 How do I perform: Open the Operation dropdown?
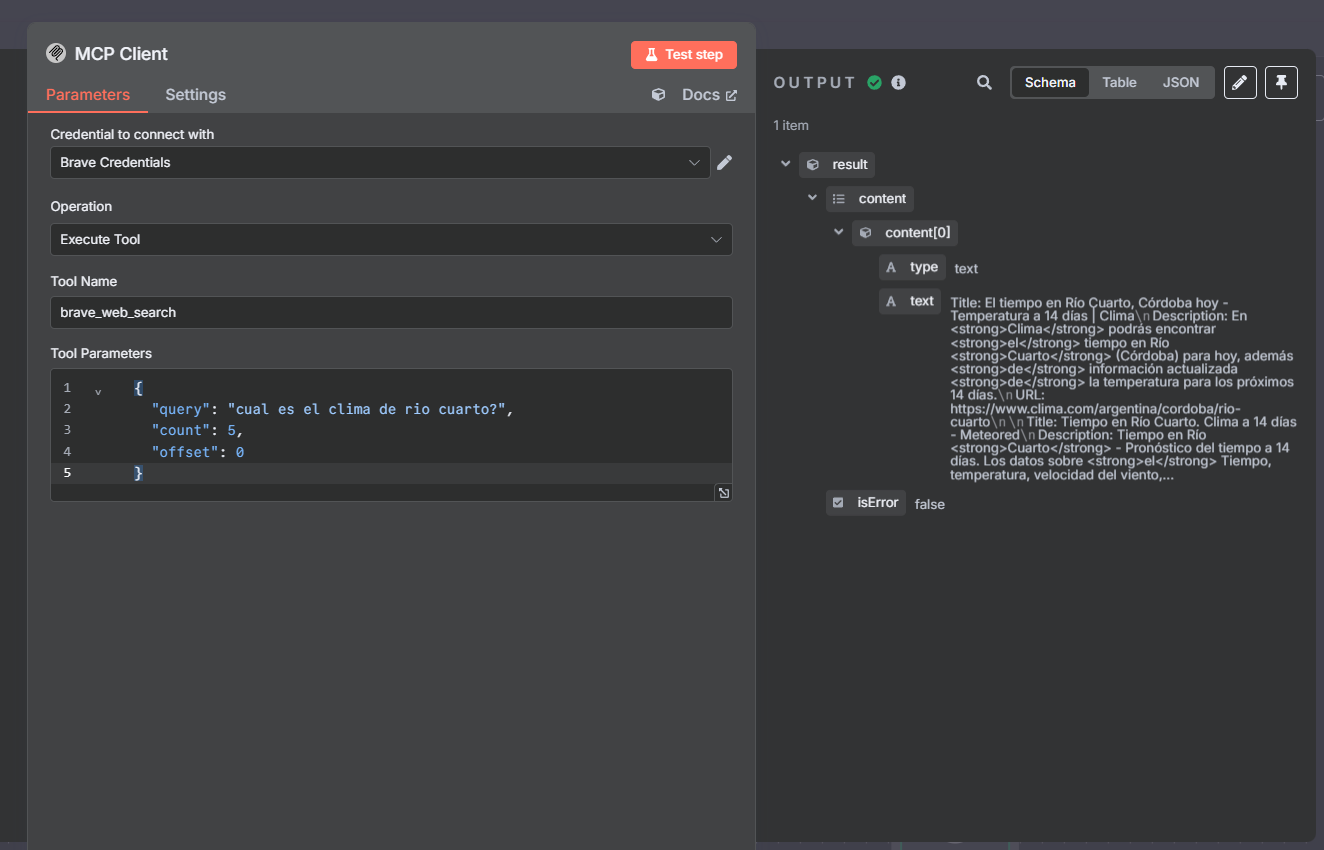tap(391, 240)
